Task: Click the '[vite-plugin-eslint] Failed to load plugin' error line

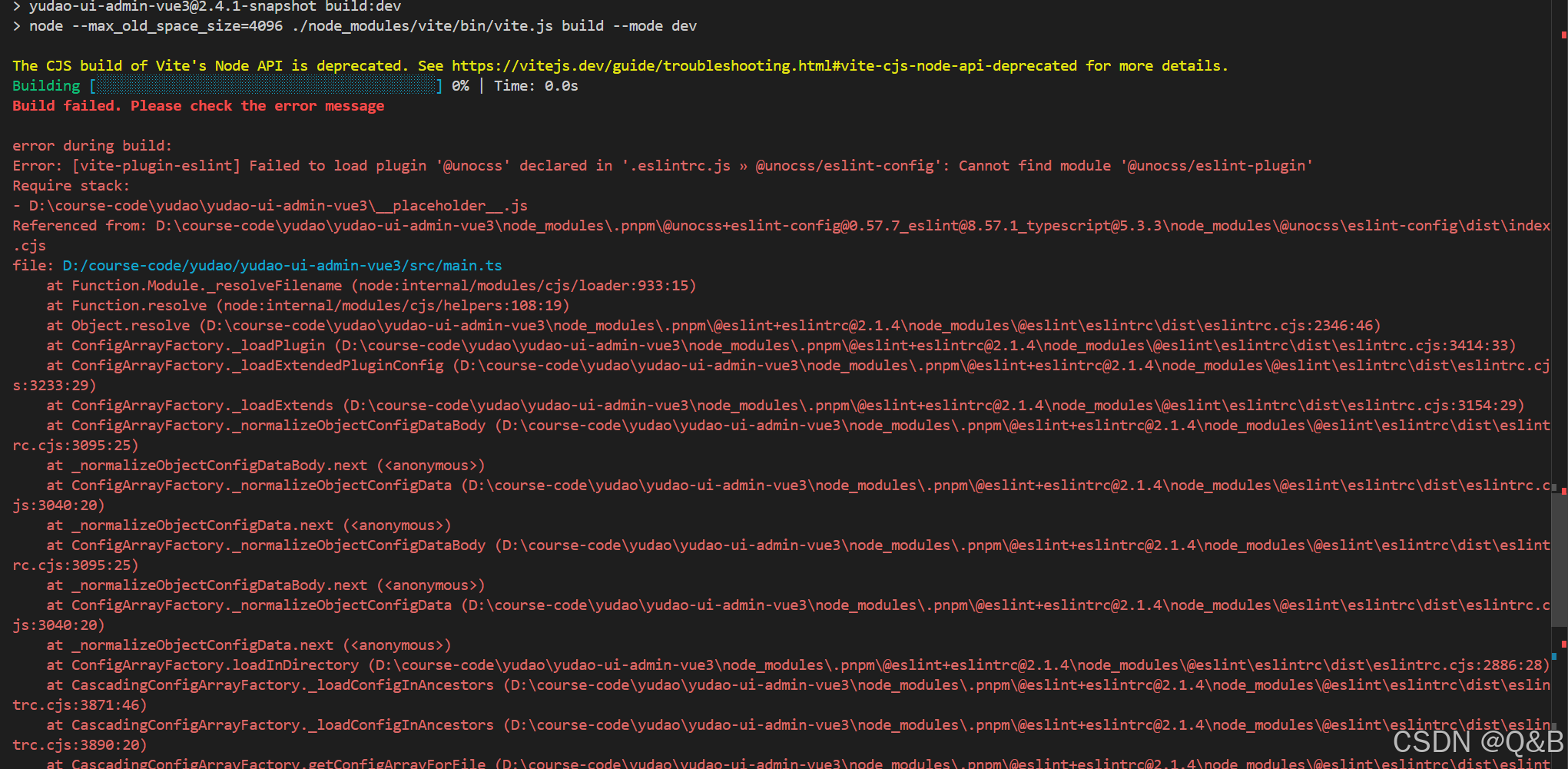Action: click(663, 166)
